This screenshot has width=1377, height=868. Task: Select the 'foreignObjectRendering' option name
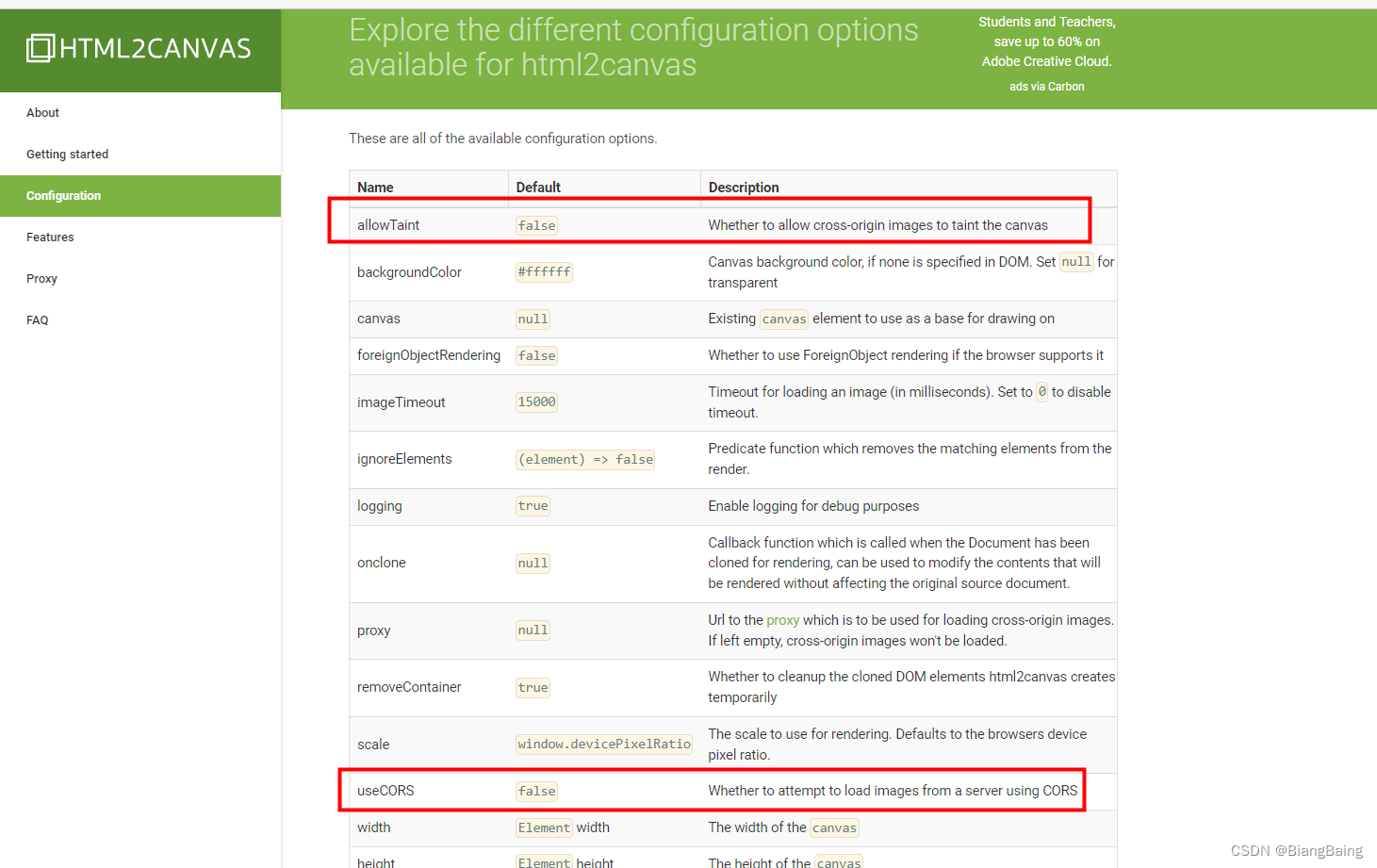point(429,355)
